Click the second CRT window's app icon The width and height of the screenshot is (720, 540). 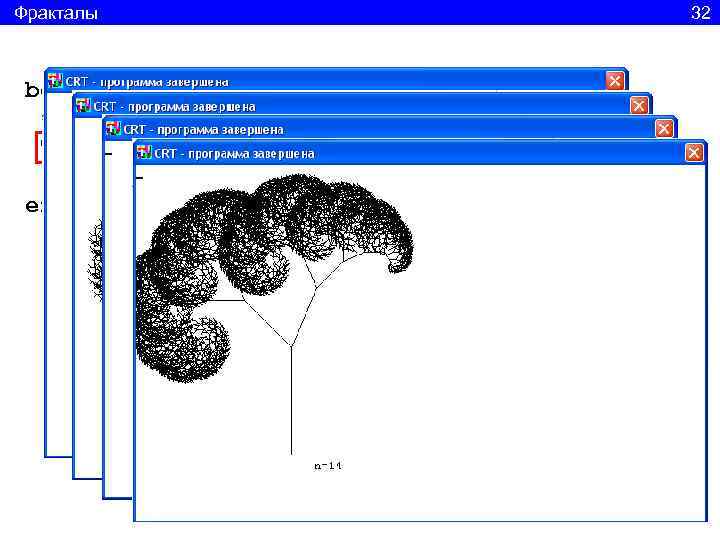(113, 129)
